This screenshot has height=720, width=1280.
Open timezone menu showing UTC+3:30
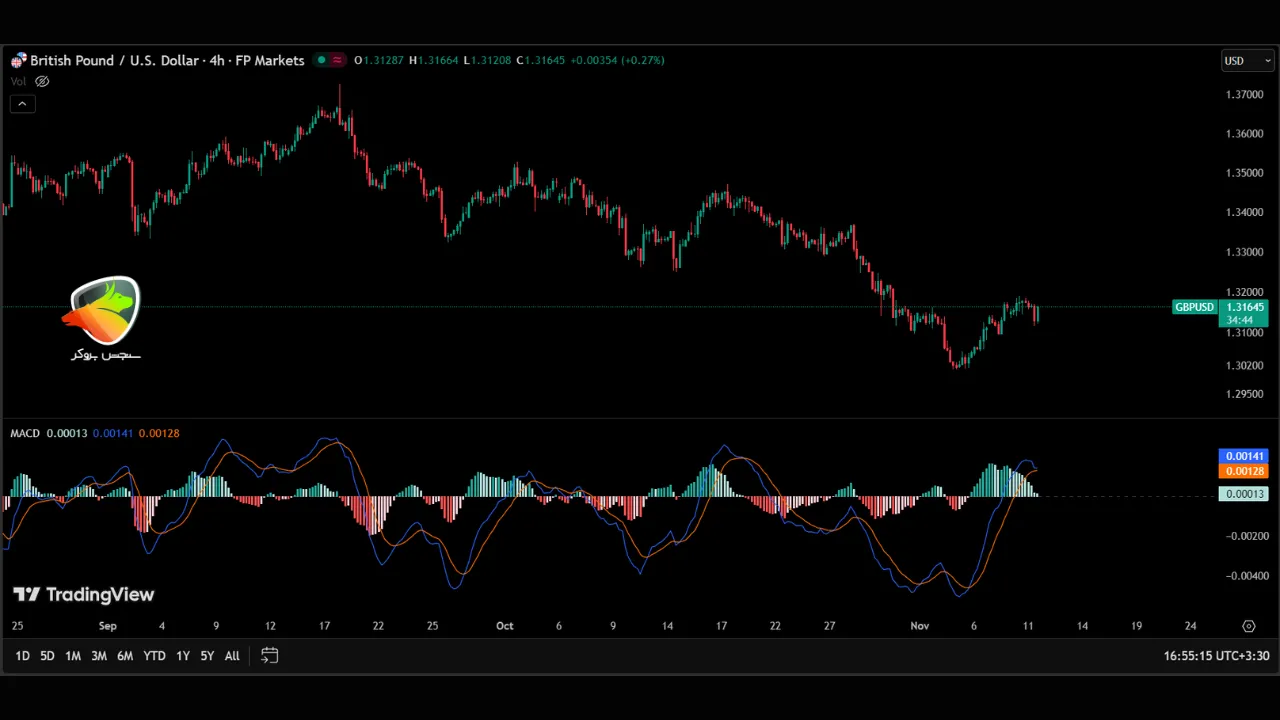(1216, 656)
